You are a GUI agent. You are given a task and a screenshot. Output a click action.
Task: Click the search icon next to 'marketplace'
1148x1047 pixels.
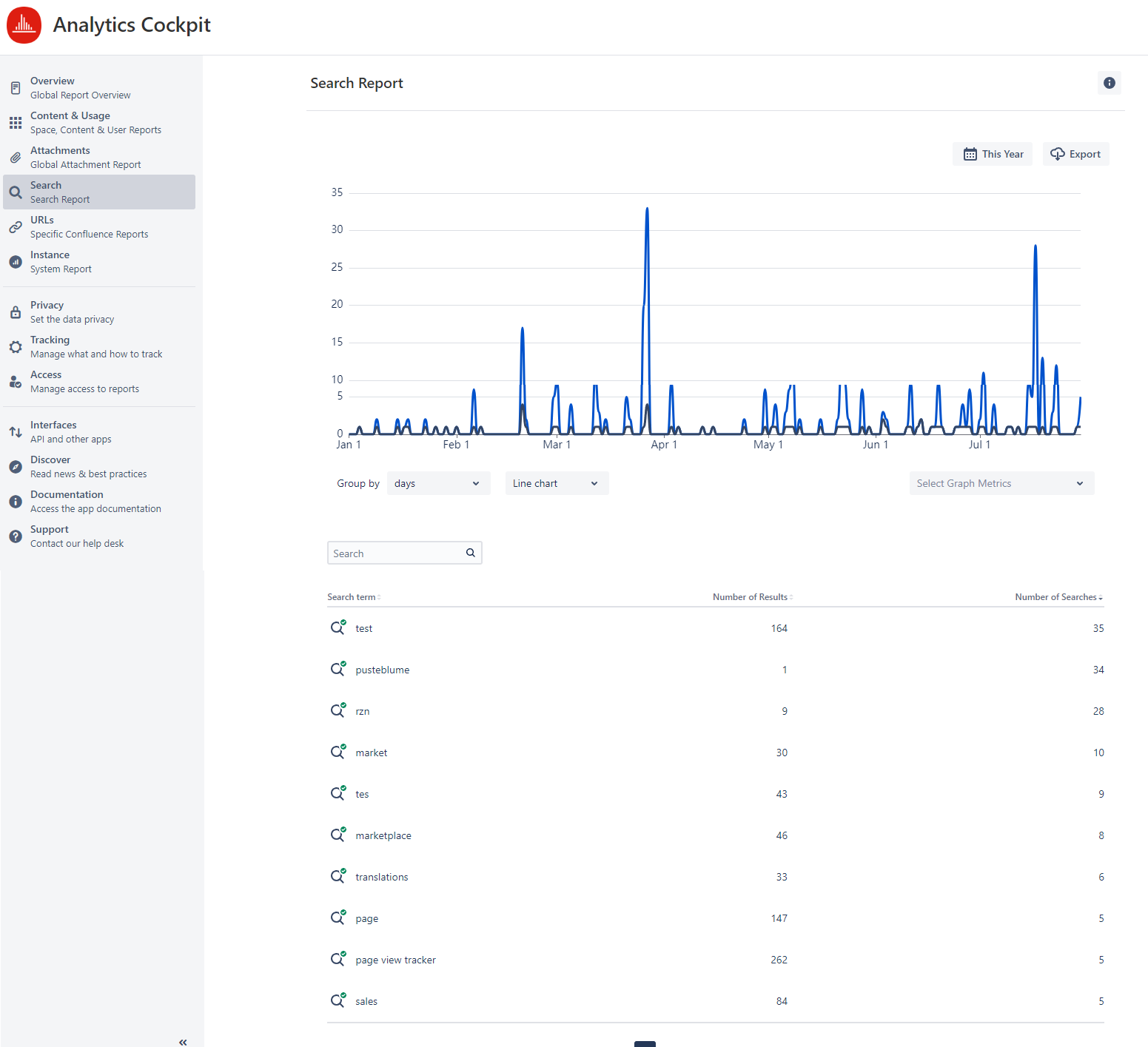point(338,835)
